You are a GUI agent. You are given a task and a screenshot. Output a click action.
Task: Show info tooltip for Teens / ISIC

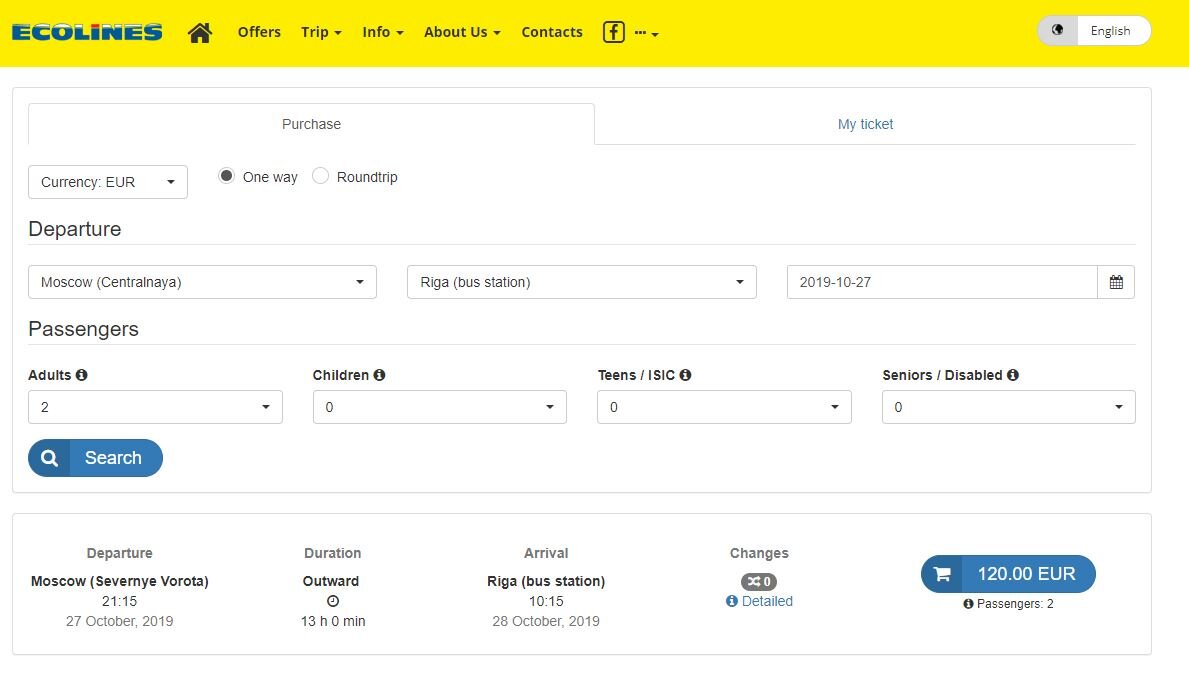click(685, 374)
